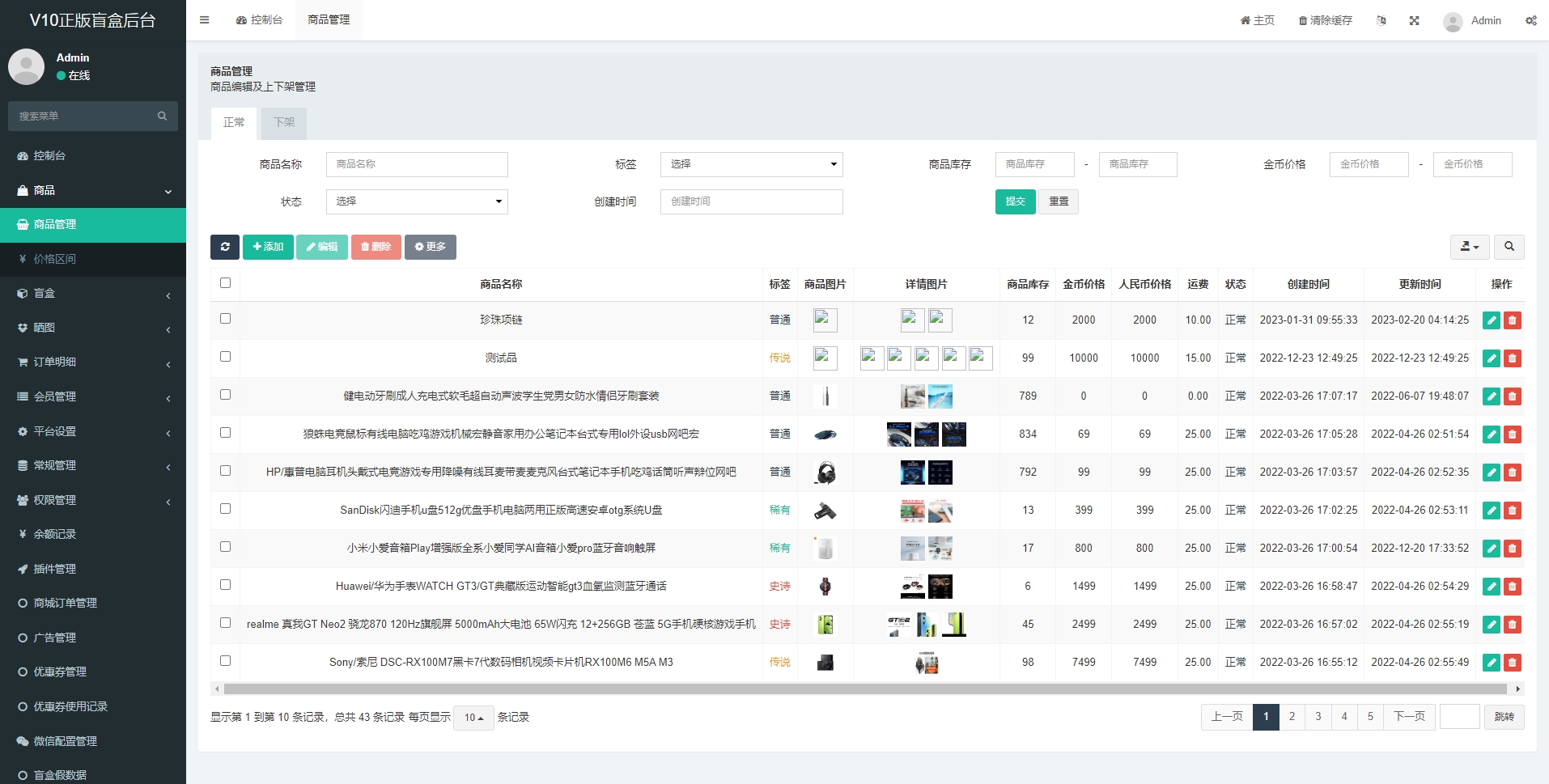Open the 标签 select dropdown
Screen dimensions: 1549x784
tap(751, 164)
